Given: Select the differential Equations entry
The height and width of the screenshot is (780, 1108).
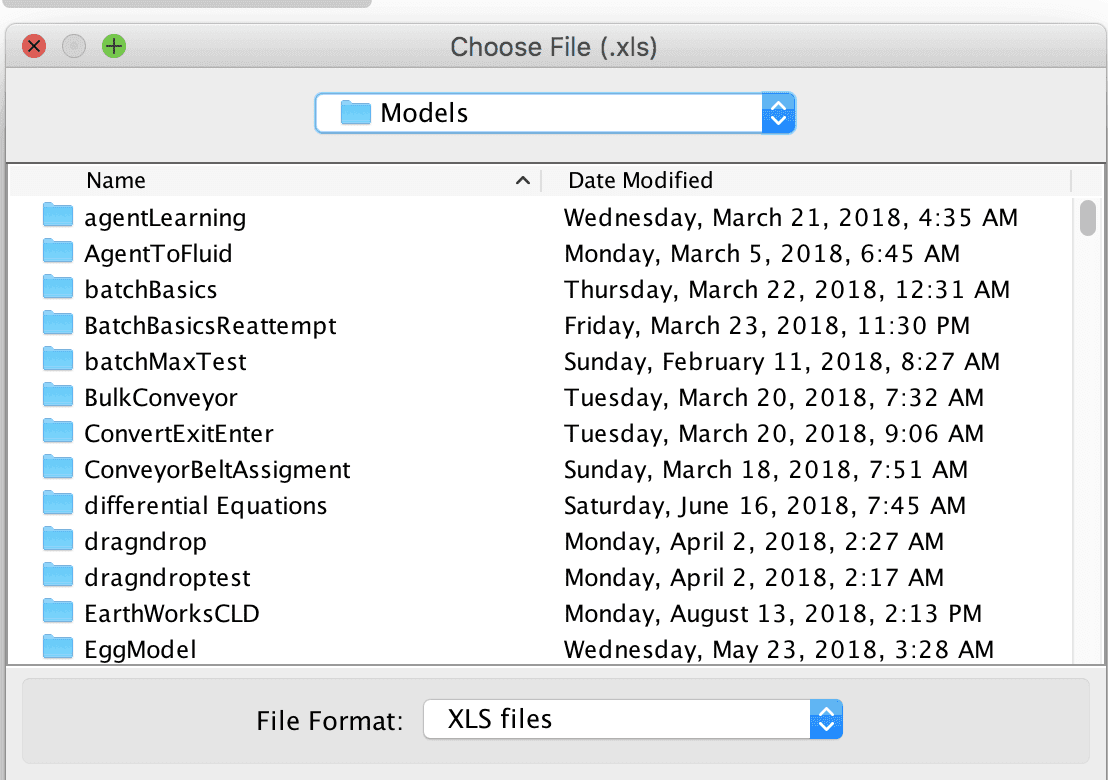Looking at the screenshot, I should (205, 505).
